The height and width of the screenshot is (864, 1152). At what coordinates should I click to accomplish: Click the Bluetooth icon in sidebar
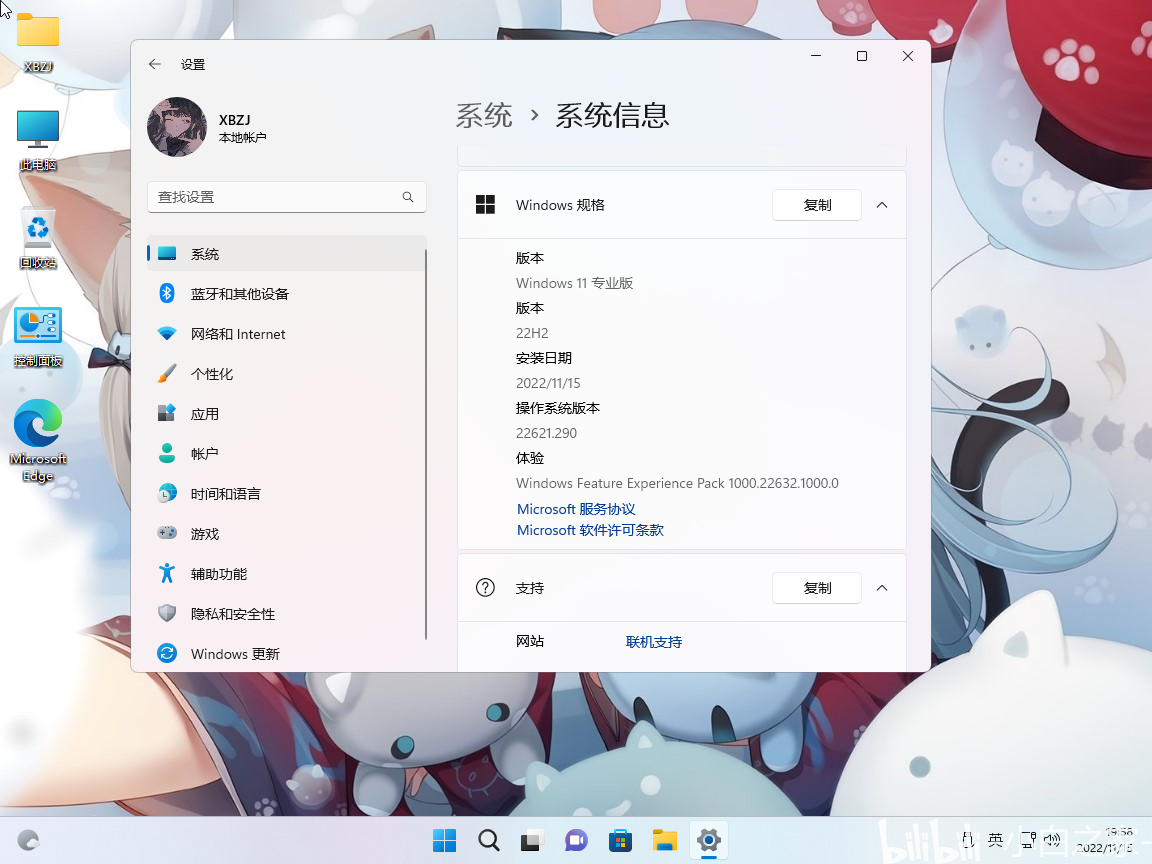(167, 293)
